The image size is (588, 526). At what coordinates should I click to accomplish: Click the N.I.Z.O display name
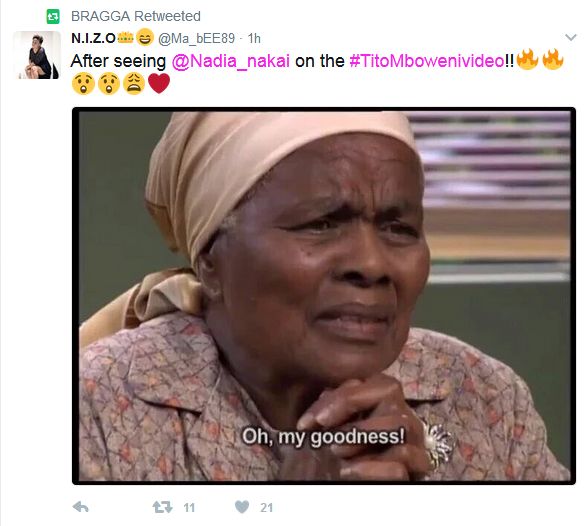point(93,38)
